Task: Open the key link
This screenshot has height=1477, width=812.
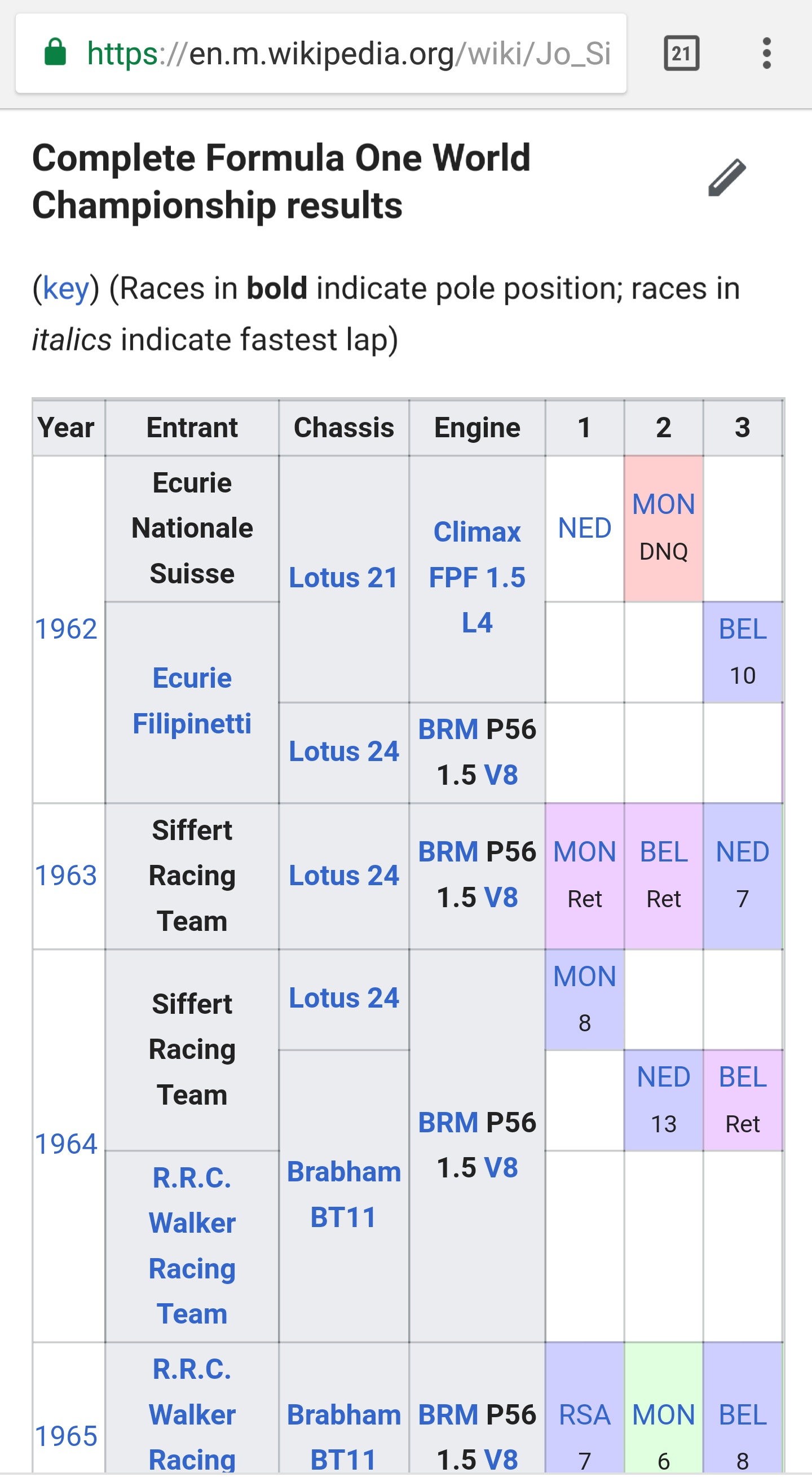Action: (x=66, y=288)
